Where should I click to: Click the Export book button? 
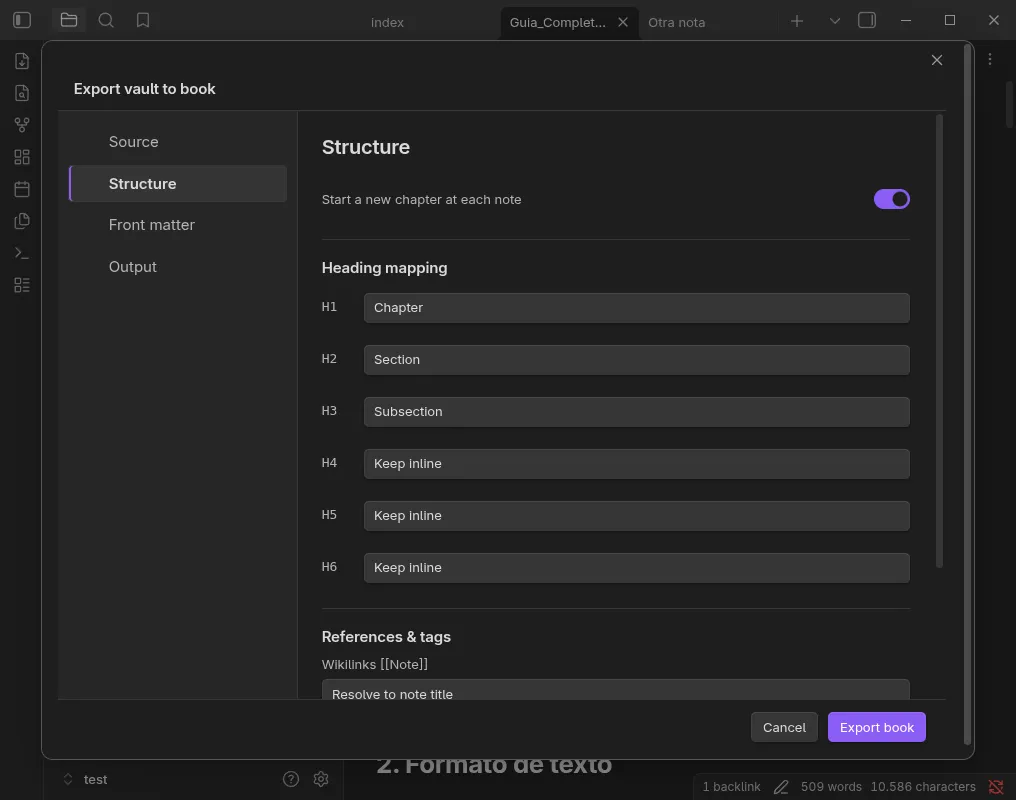click(877, 727)
